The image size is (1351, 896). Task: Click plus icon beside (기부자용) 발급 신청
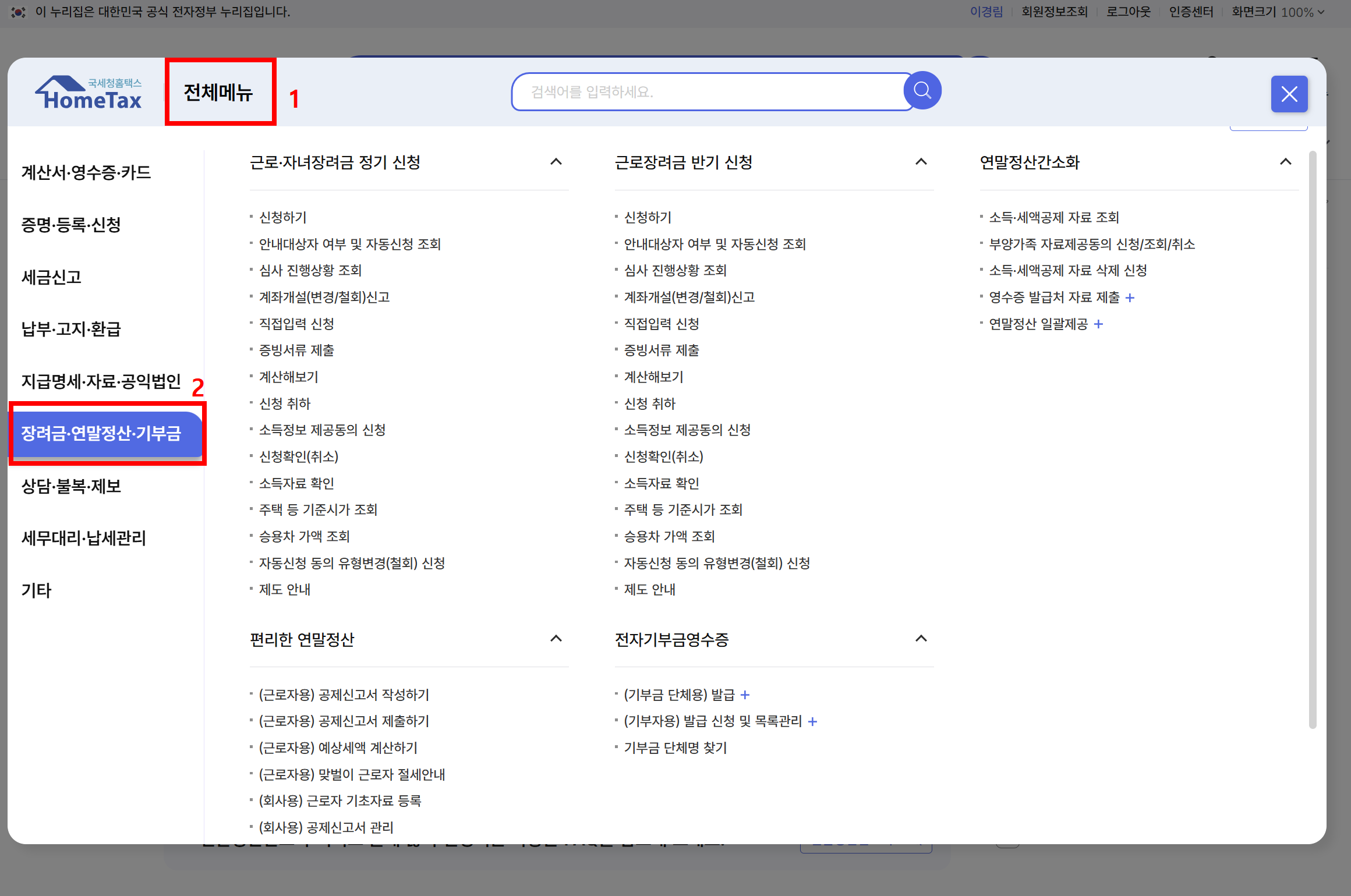click(x=813, y=722)
